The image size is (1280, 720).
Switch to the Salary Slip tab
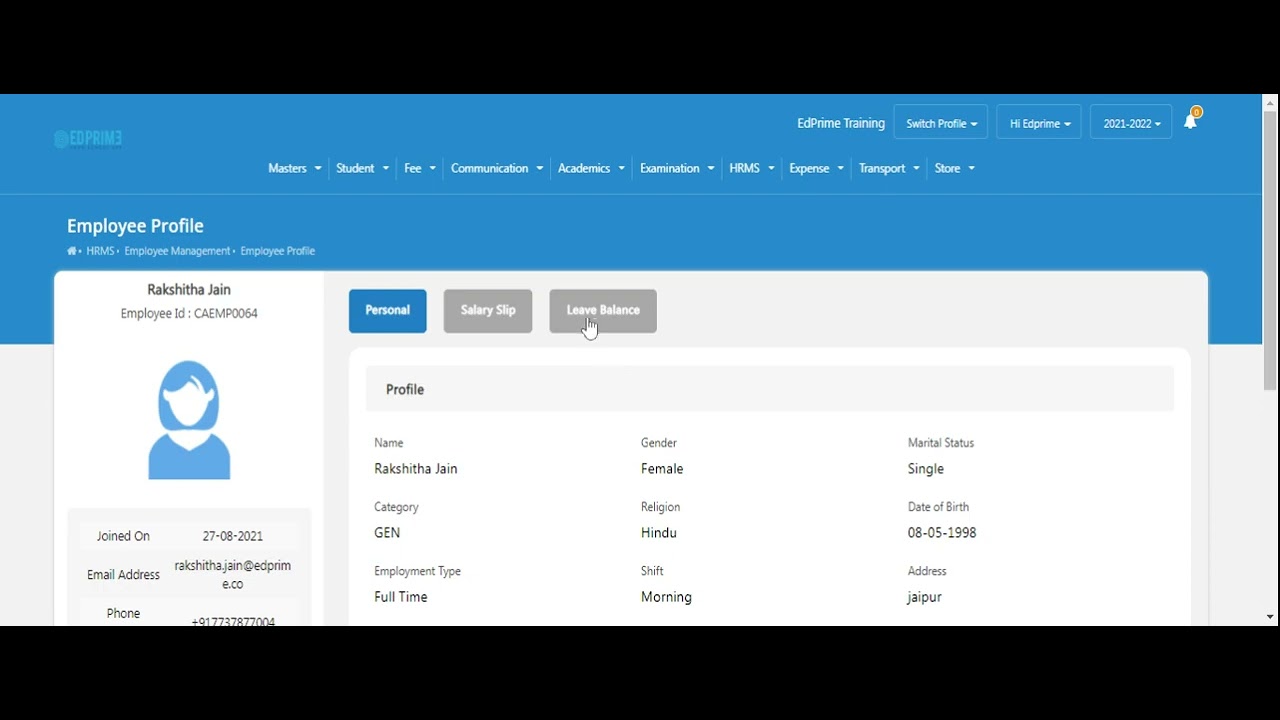click(488, 311)
